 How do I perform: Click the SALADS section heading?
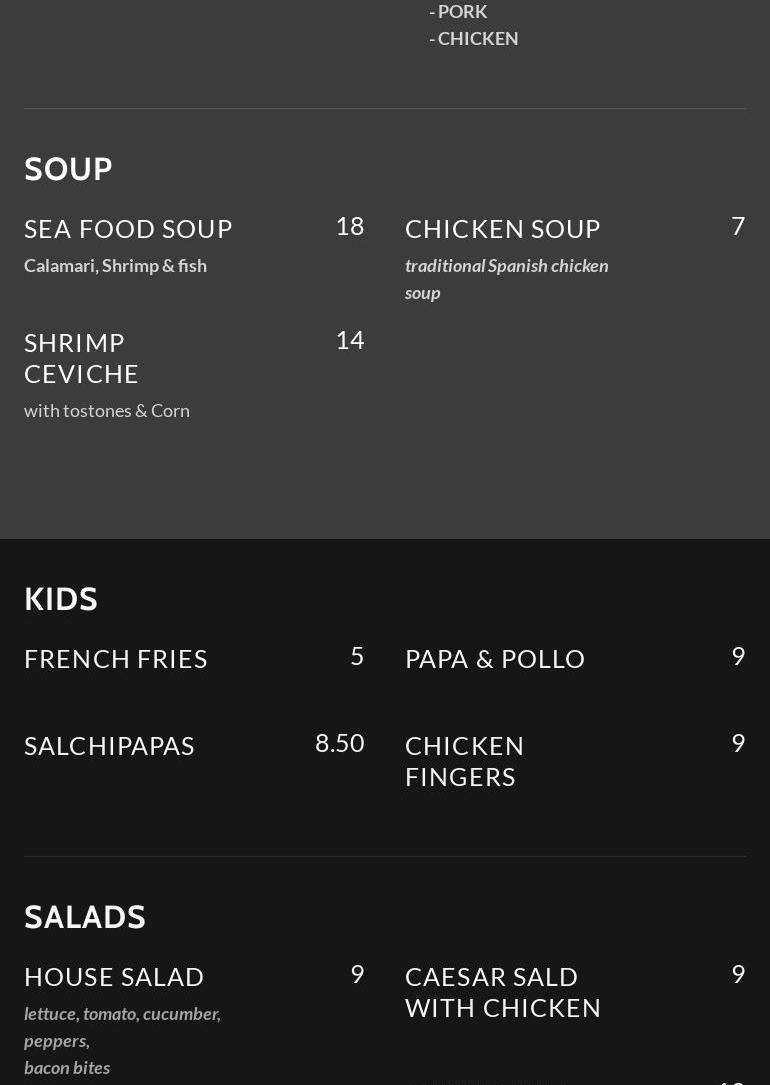click(x=85, y=917)
